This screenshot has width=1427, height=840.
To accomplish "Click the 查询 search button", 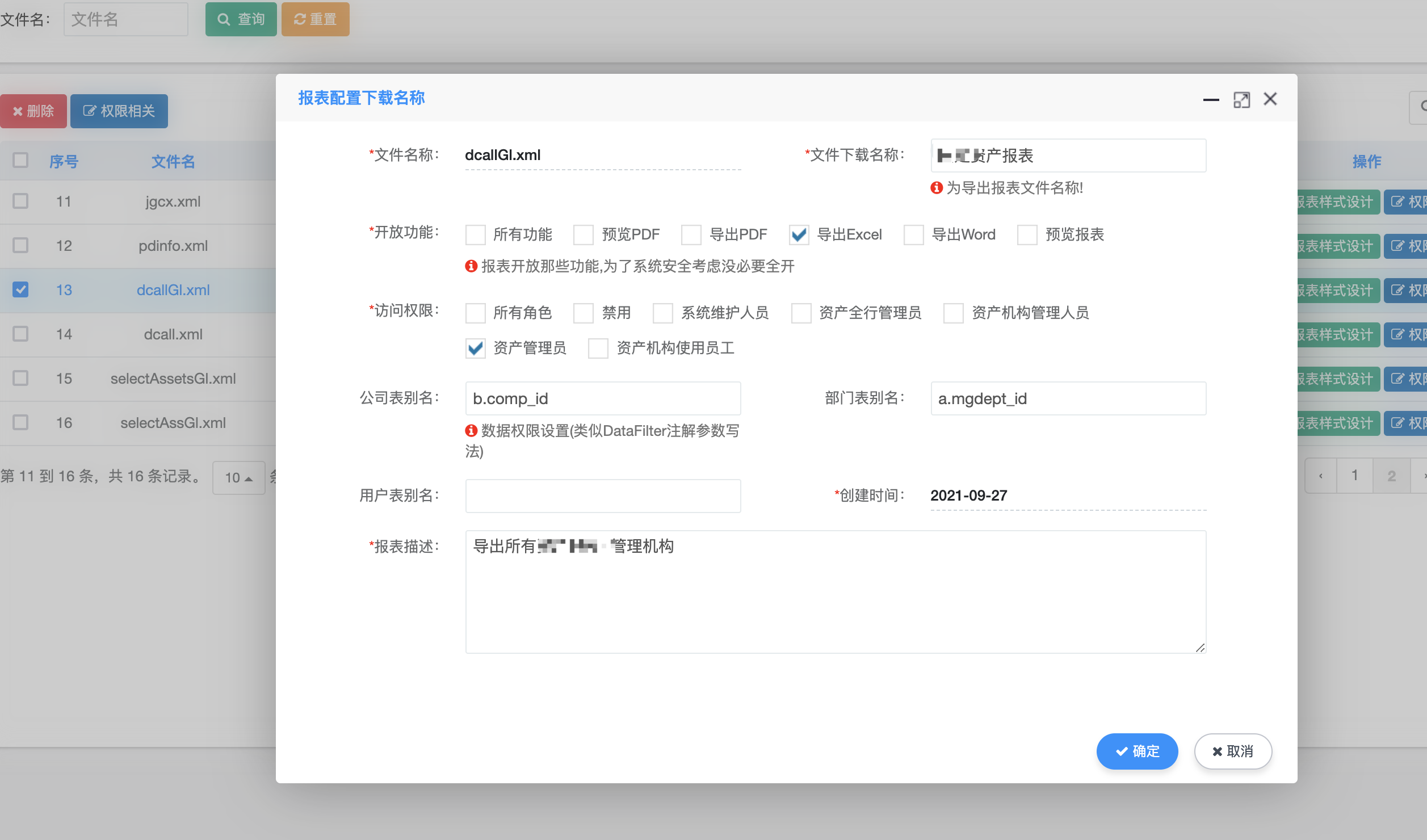I will click(x=241, y=19).
